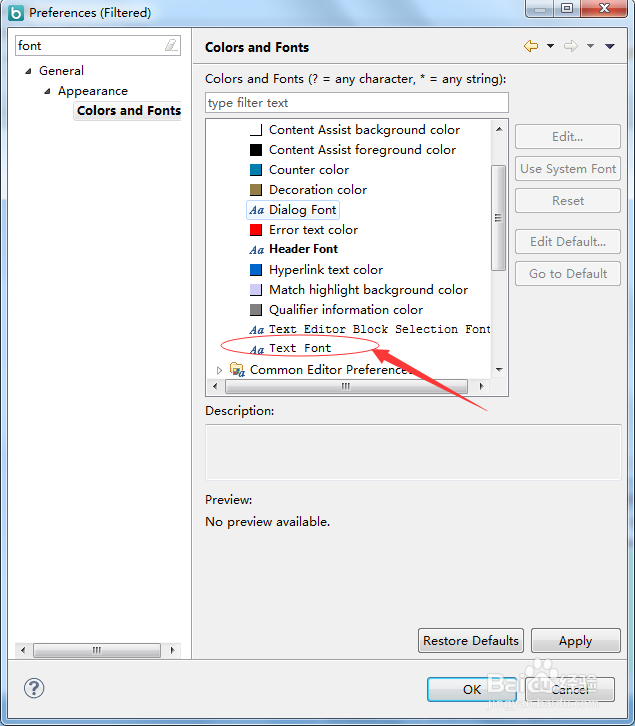The width and height of the screenshot is (635, 726).
Task: Select the Header Font entry
Action: coord(303,249)
